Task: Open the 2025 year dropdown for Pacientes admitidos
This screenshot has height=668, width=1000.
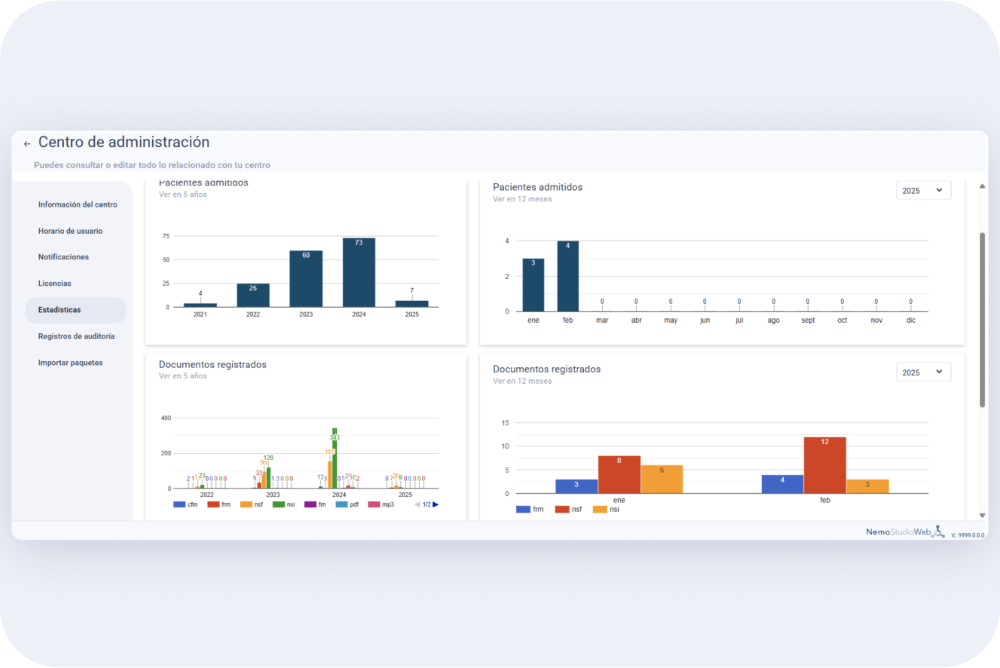Action: point(923,190)
